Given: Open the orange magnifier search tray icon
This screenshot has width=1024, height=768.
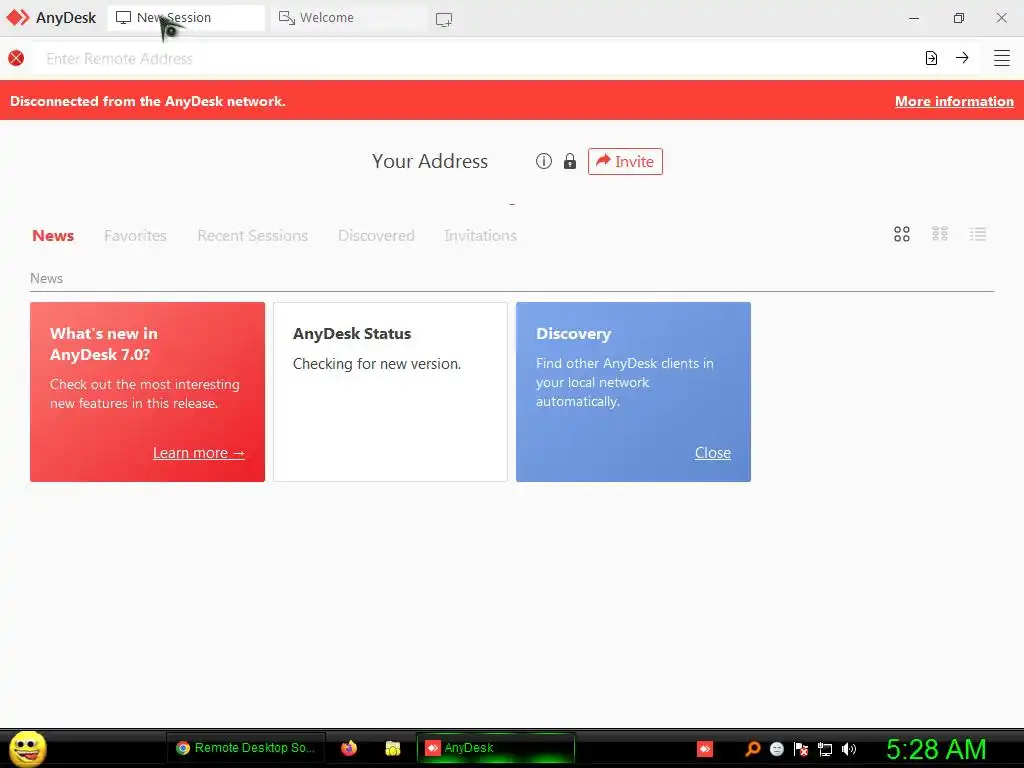Looking at the screenshot, I should [752, 749].
